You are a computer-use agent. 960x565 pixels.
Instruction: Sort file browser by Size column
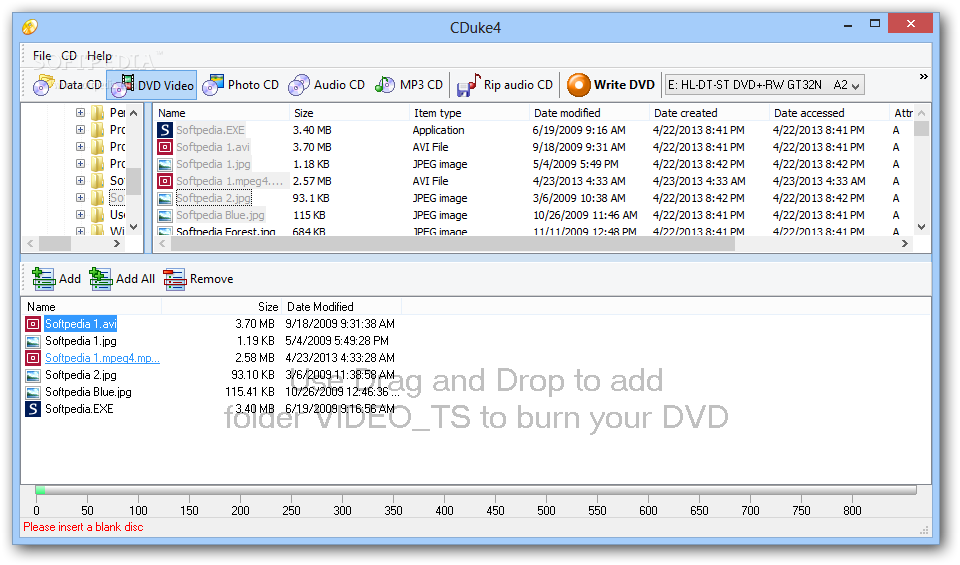click(x=349, y=113)
